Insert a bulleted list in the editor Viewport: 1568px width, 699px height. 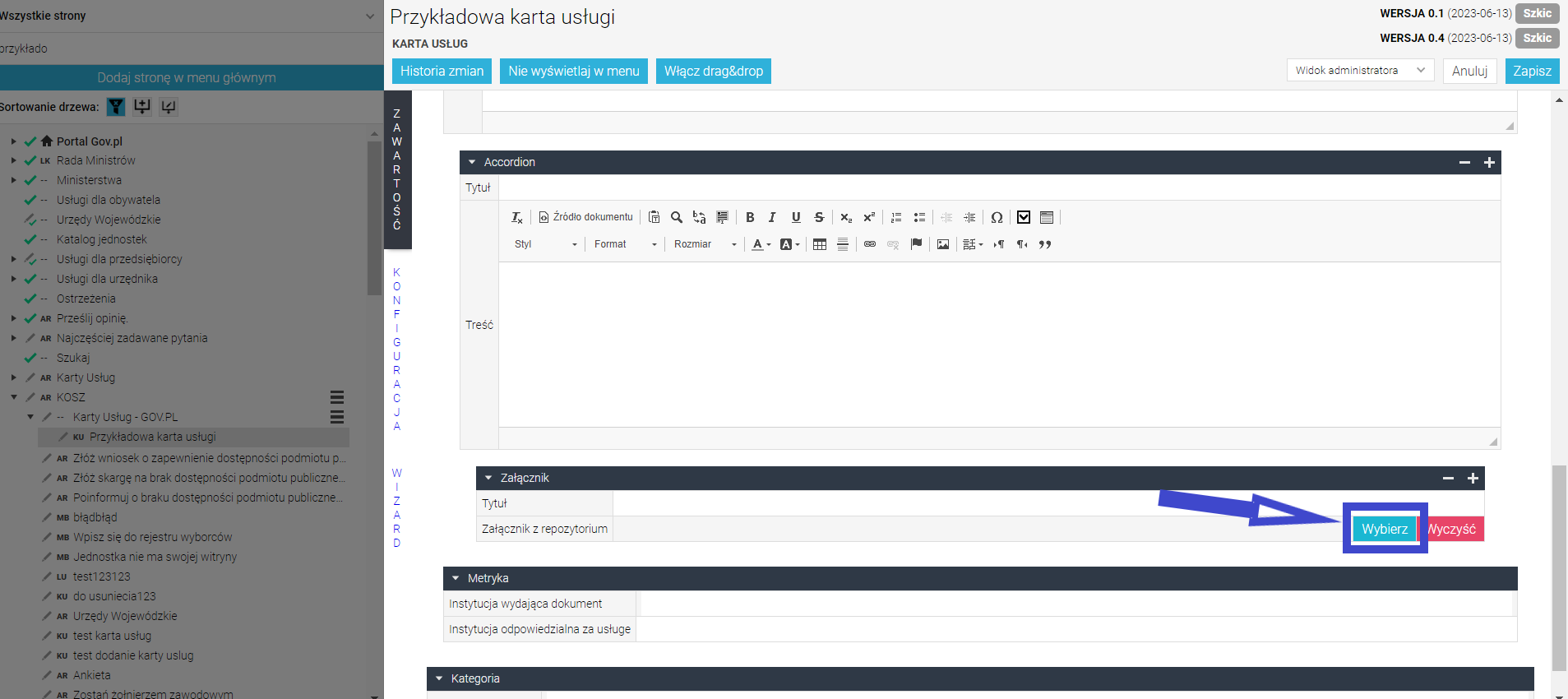click(920, 217)
